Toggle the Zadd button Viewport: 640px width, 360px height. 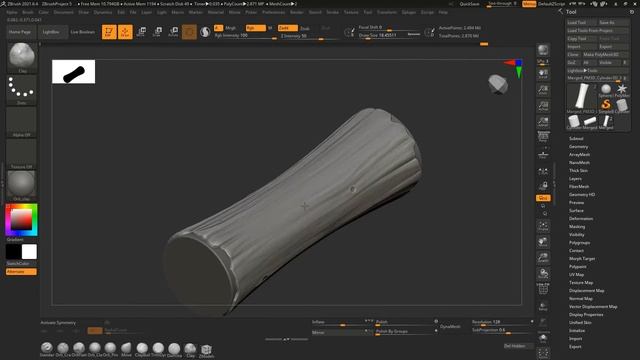pos(288,28)
